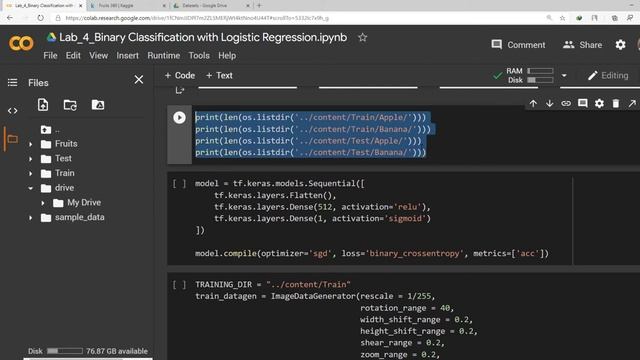This screenshot has height=360, width=640.
Task: Open the Colab logo home link
Action: click(x=21, y=43)
